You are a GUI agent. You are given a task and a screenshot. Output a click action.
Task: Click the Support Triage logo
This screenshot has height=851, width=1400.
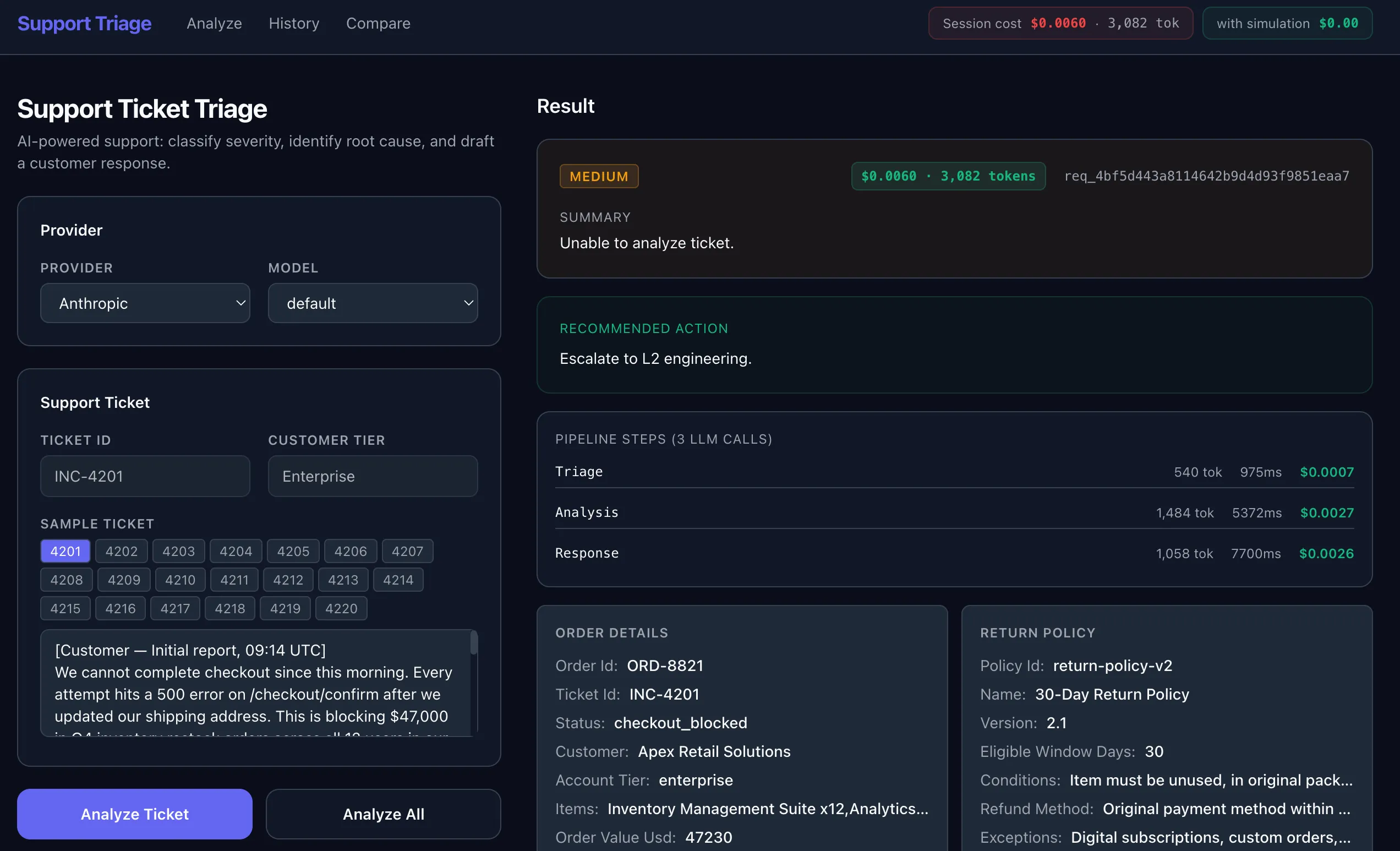tap(84, 23)
